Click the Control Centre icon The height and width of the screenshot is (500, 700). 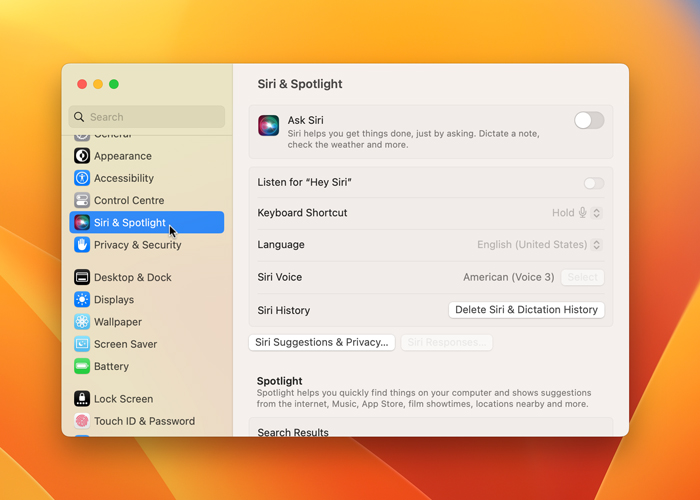(x=82, y=200)
